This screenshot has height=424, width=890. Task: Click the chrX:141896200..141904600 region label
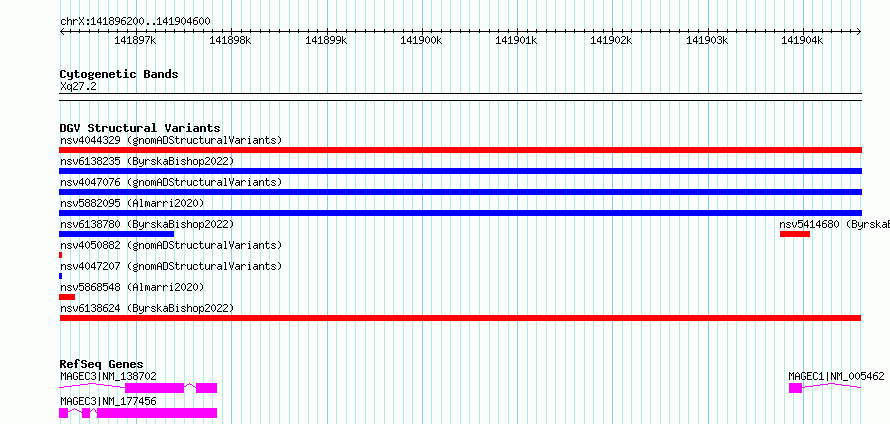135,22
